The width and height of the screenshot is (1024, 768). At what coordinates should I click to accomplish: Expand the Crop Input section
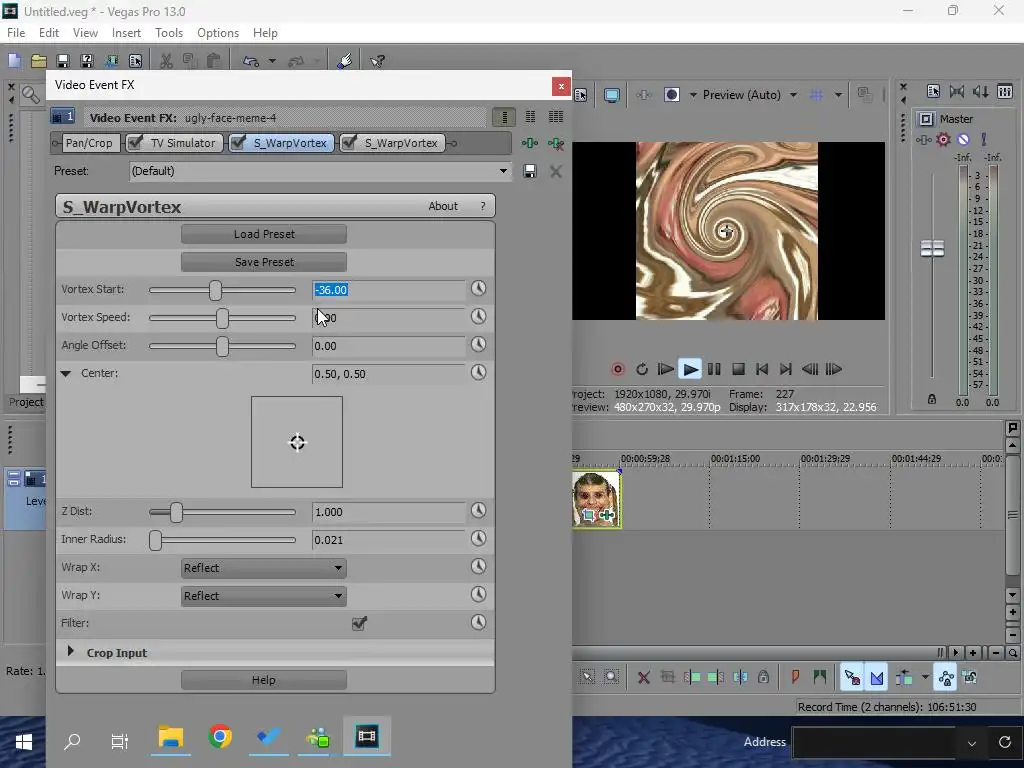71,652
